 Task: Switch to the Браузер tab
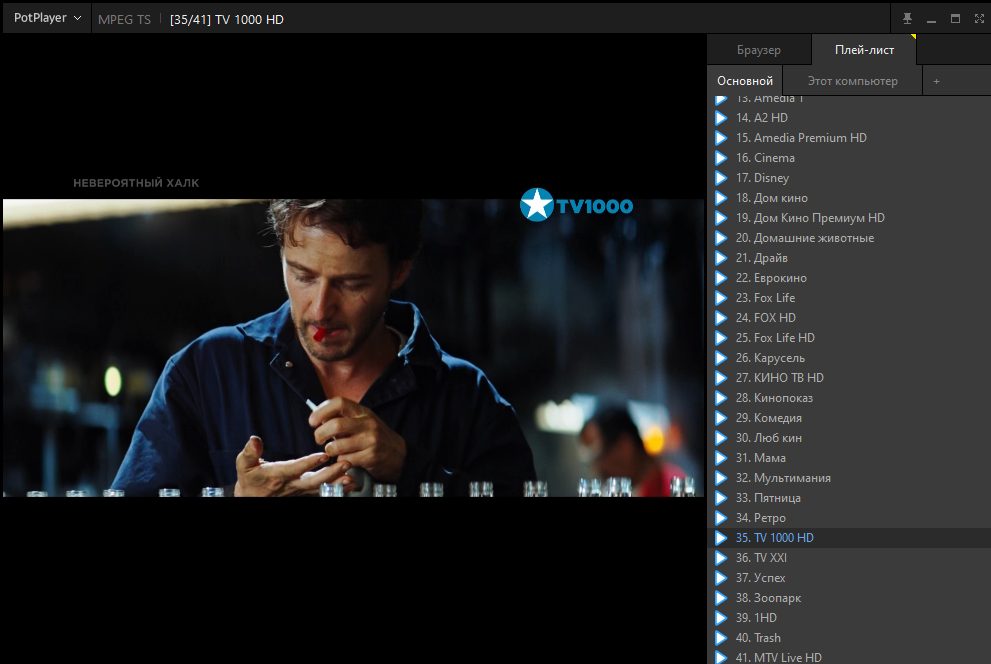pos(758,50)
